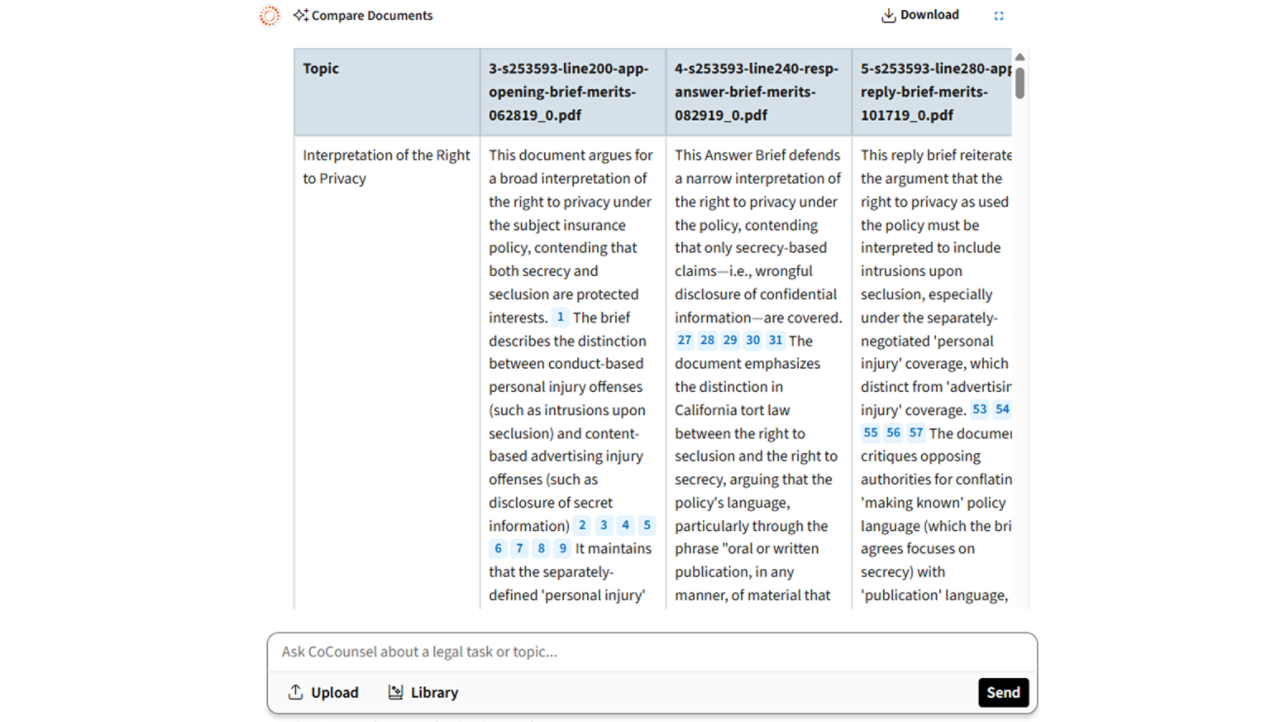
Task: Select the answer-brief-merits column header
Action: (x=758, y=91)
